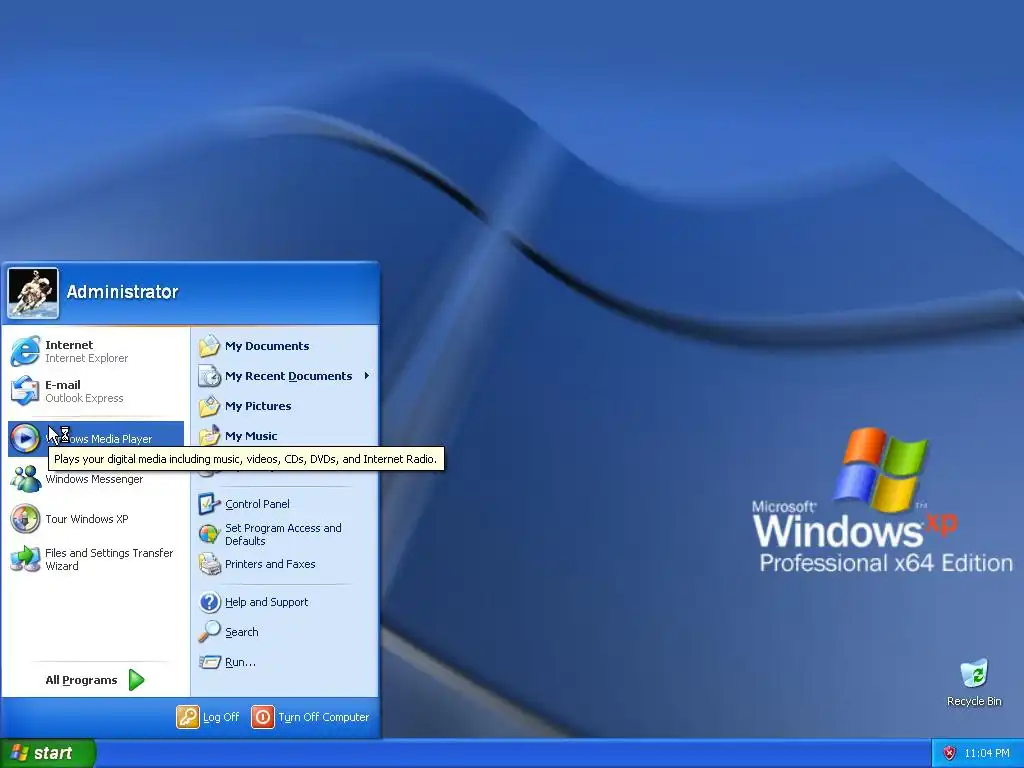The image size is (1024, 768).
Task: Open My Pictures folder icon
Action: [210, 406]
